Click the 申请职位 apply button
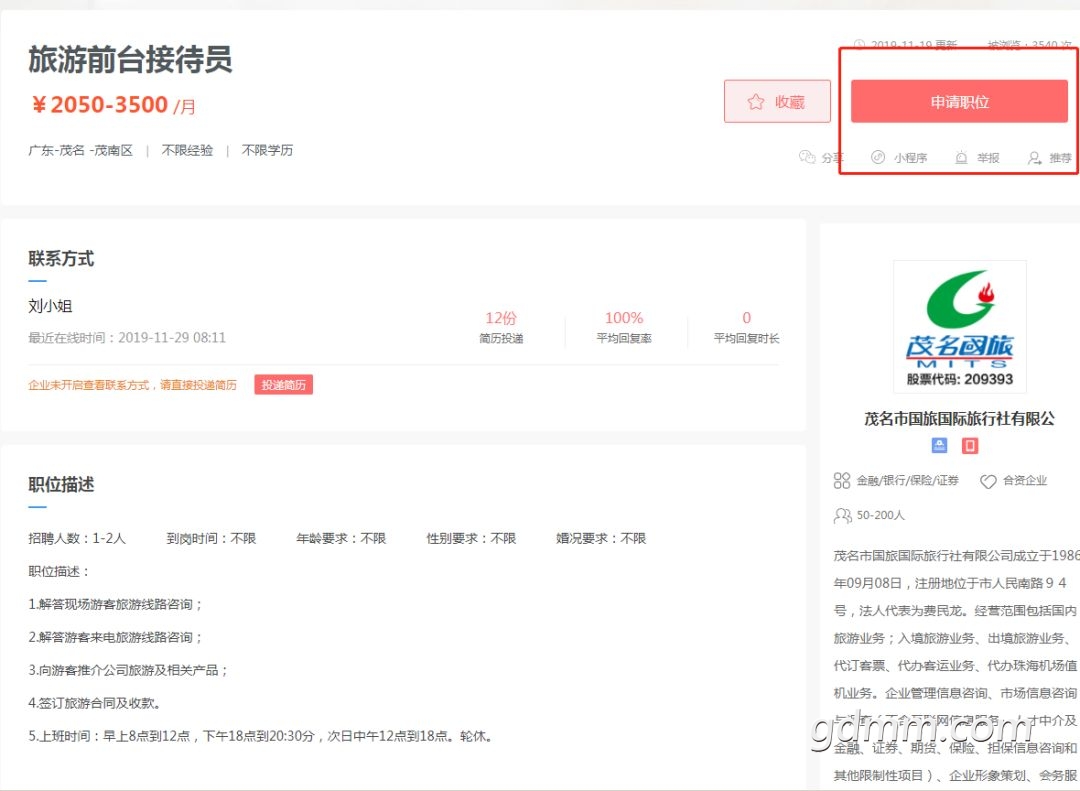The image size is (1080, 791). tap(959, 101)
